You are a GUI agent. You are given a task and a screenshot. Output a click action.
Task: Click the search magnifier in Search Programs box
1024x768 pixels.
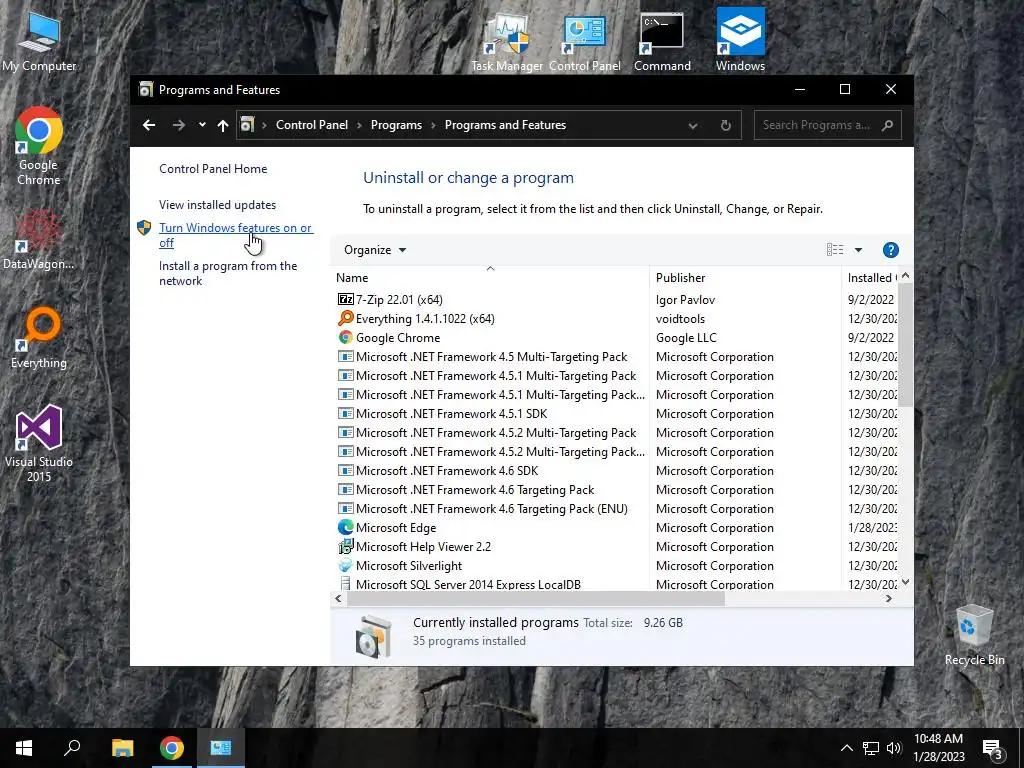click(887, 125)
